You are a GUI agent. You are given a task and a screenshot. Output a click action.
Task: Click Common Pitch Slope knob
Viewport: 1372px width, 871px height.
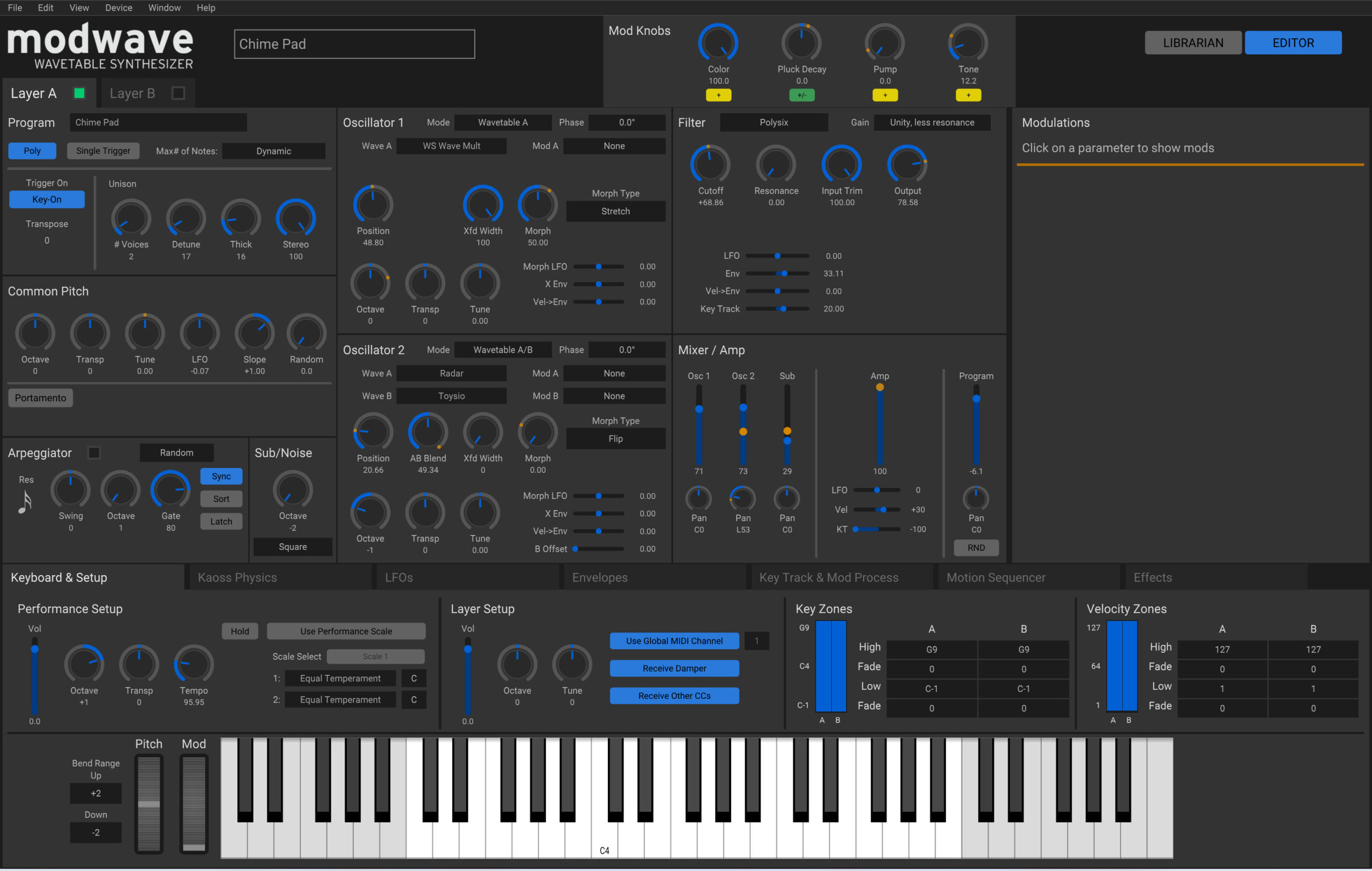pos(254,333)
